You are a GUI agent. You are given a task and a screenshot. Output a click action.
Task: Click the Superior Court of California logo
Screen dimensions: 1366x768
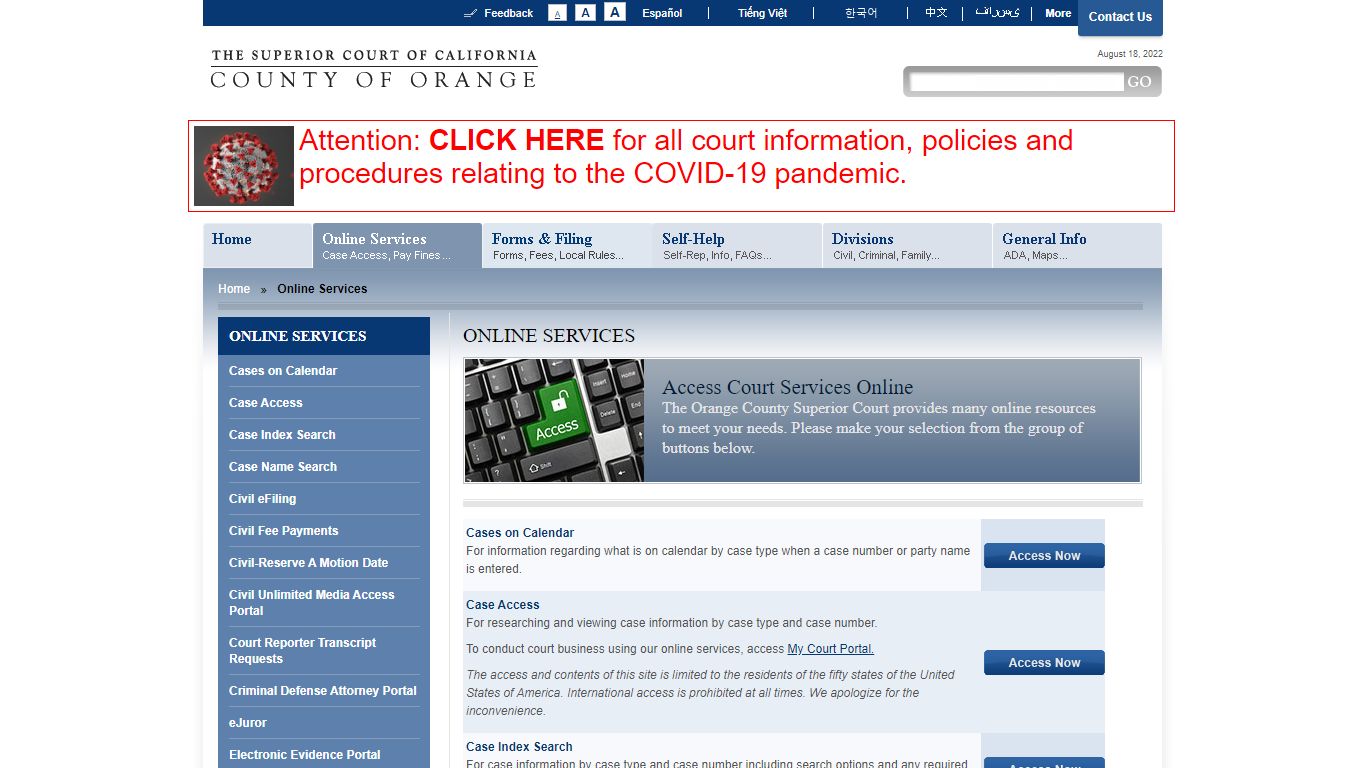[374, 68]
